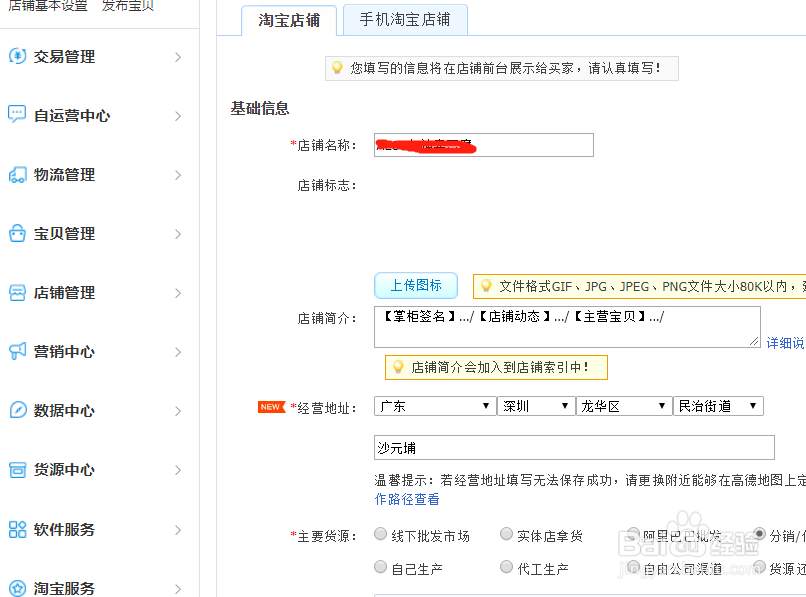This screenshot has height=597, width=806.
Task: Click the 宝贝管理 shopping bag icon
Action: point(17,233)
